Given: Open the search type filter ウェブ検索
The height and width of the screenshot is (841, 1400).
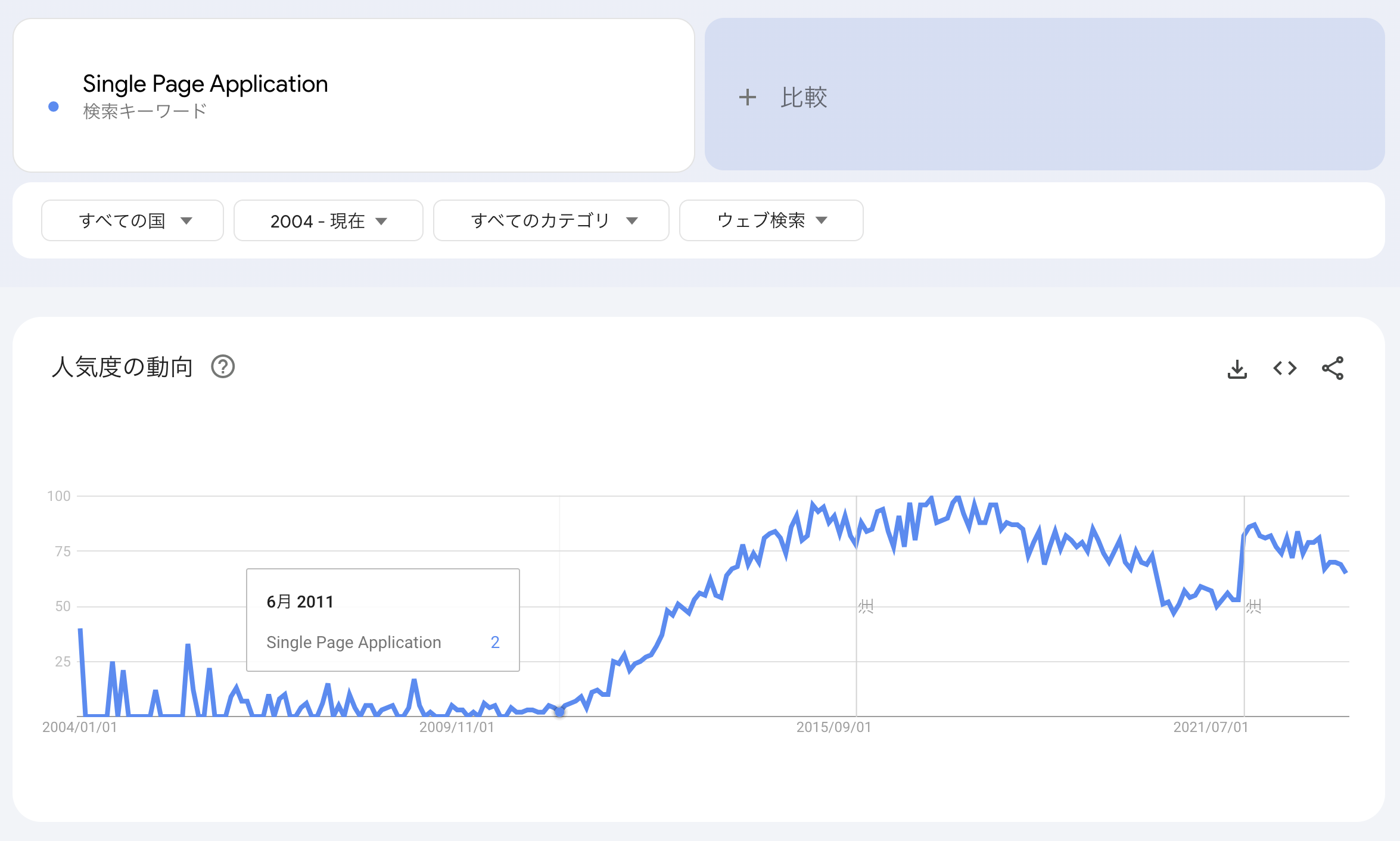Looking at the screenshot, I should click(x=770, y=220).
